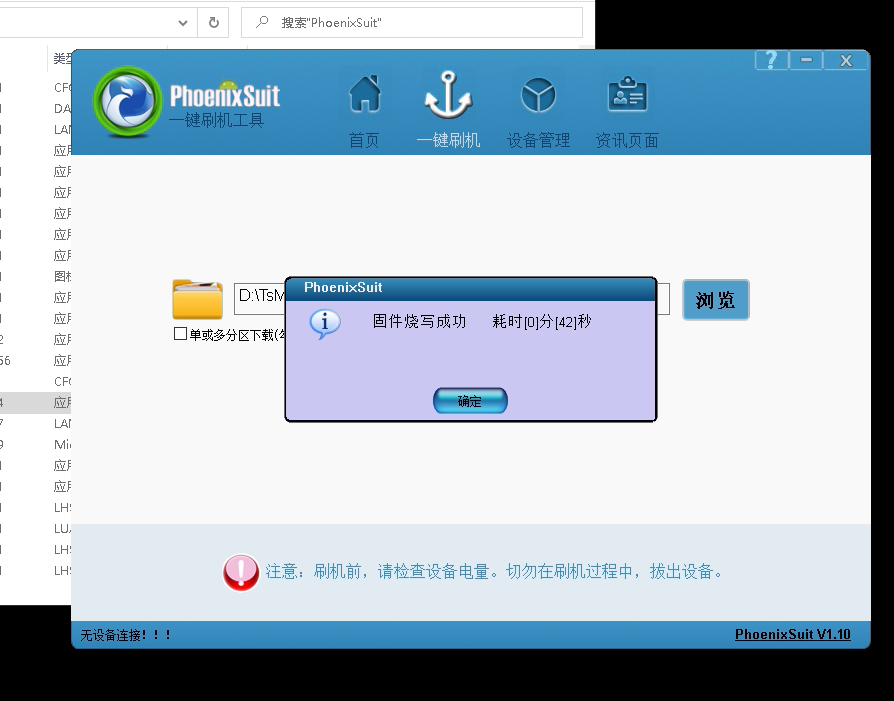894x701 pixels.
Task: Click the firmware path field starting D:\TsM
Action: (260, 298)
